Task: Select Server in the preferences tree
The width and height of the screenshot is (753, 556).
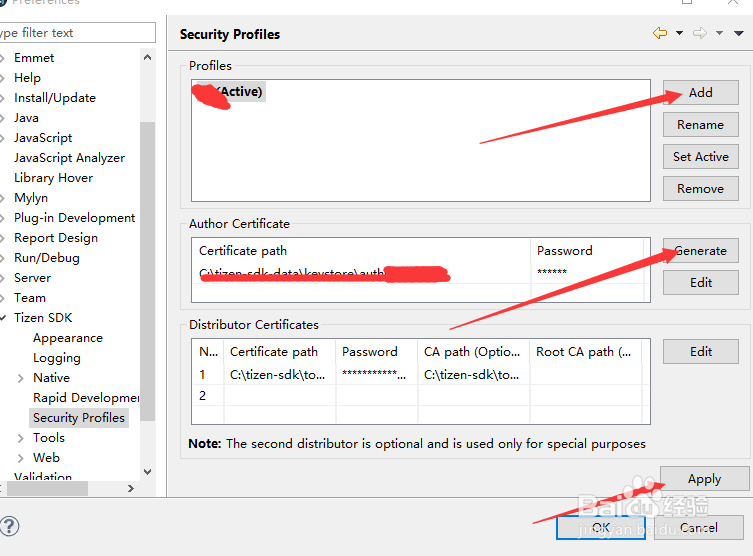Action: click(x=32, y=278)
